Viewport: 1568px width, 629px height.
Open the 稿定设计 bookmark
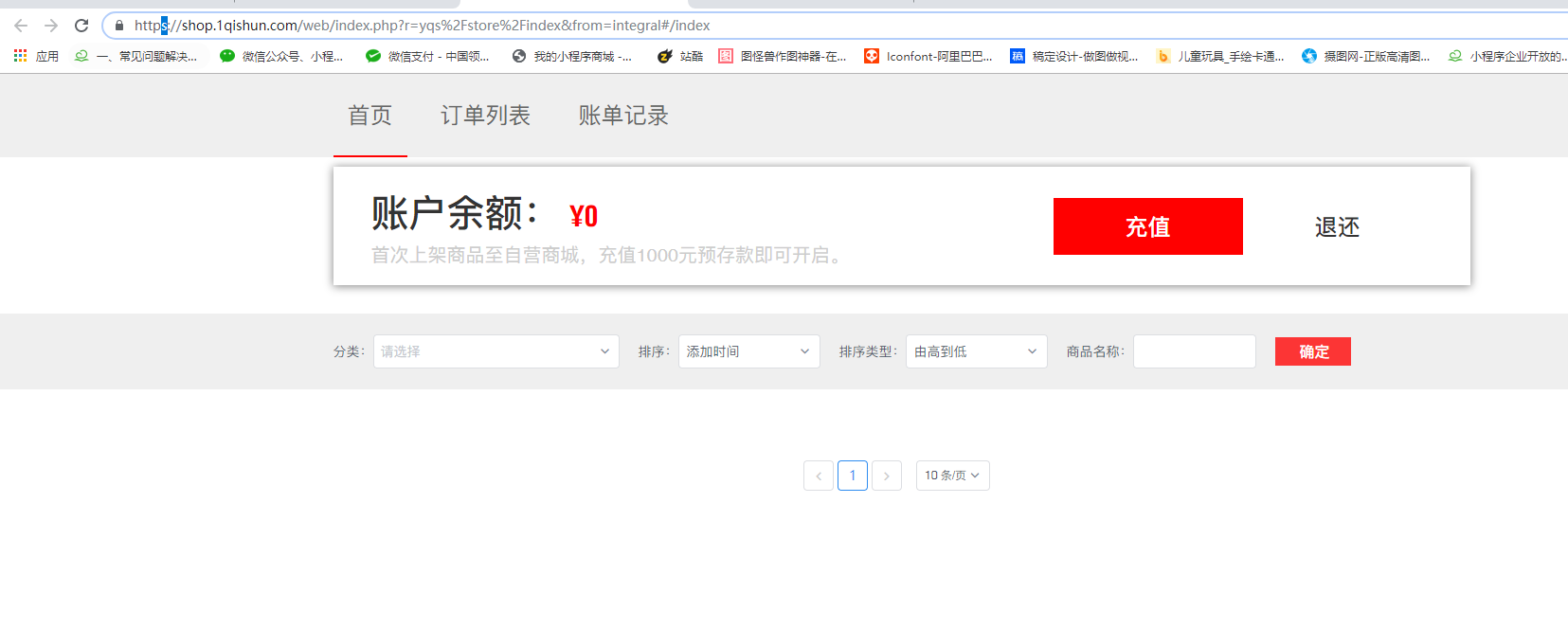tap(1074, 57)
